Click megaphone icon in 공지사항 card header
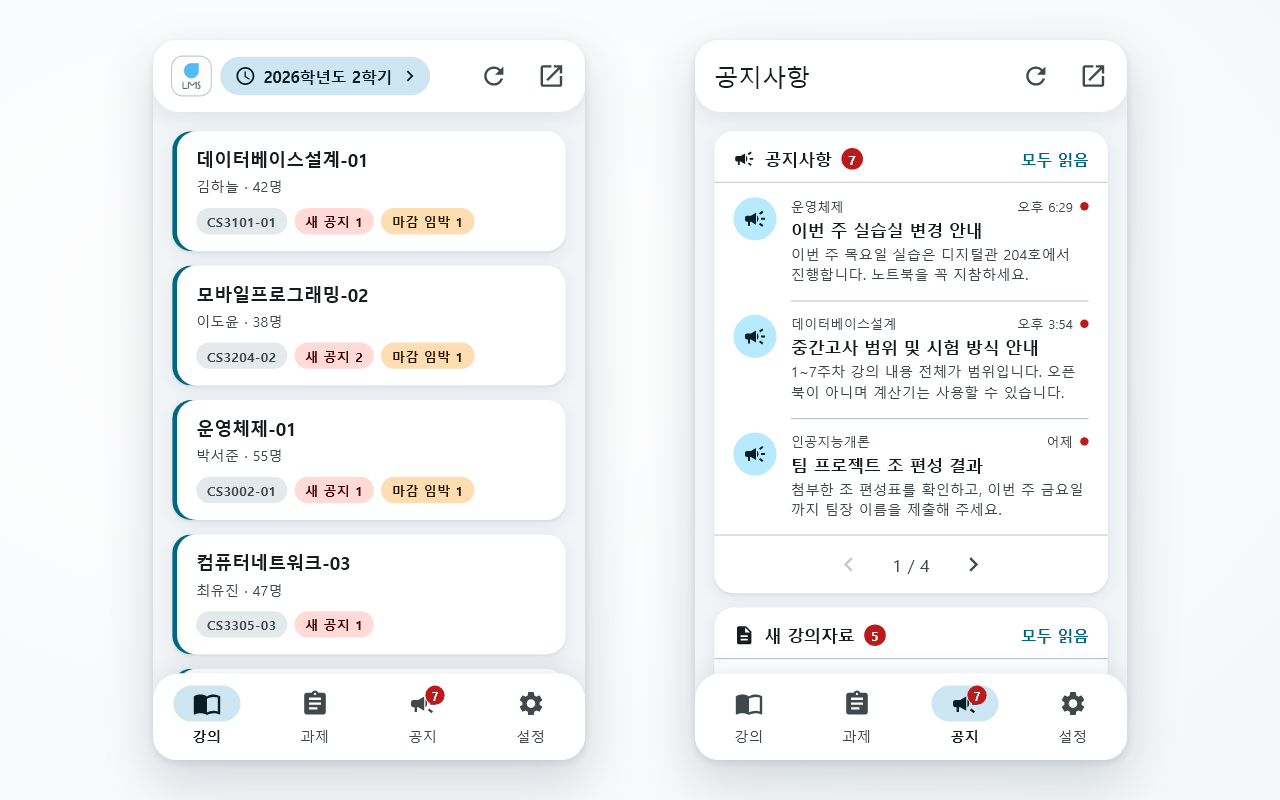Image resolution: width=1280 pixels, height=800 pixels. (744, 159)
